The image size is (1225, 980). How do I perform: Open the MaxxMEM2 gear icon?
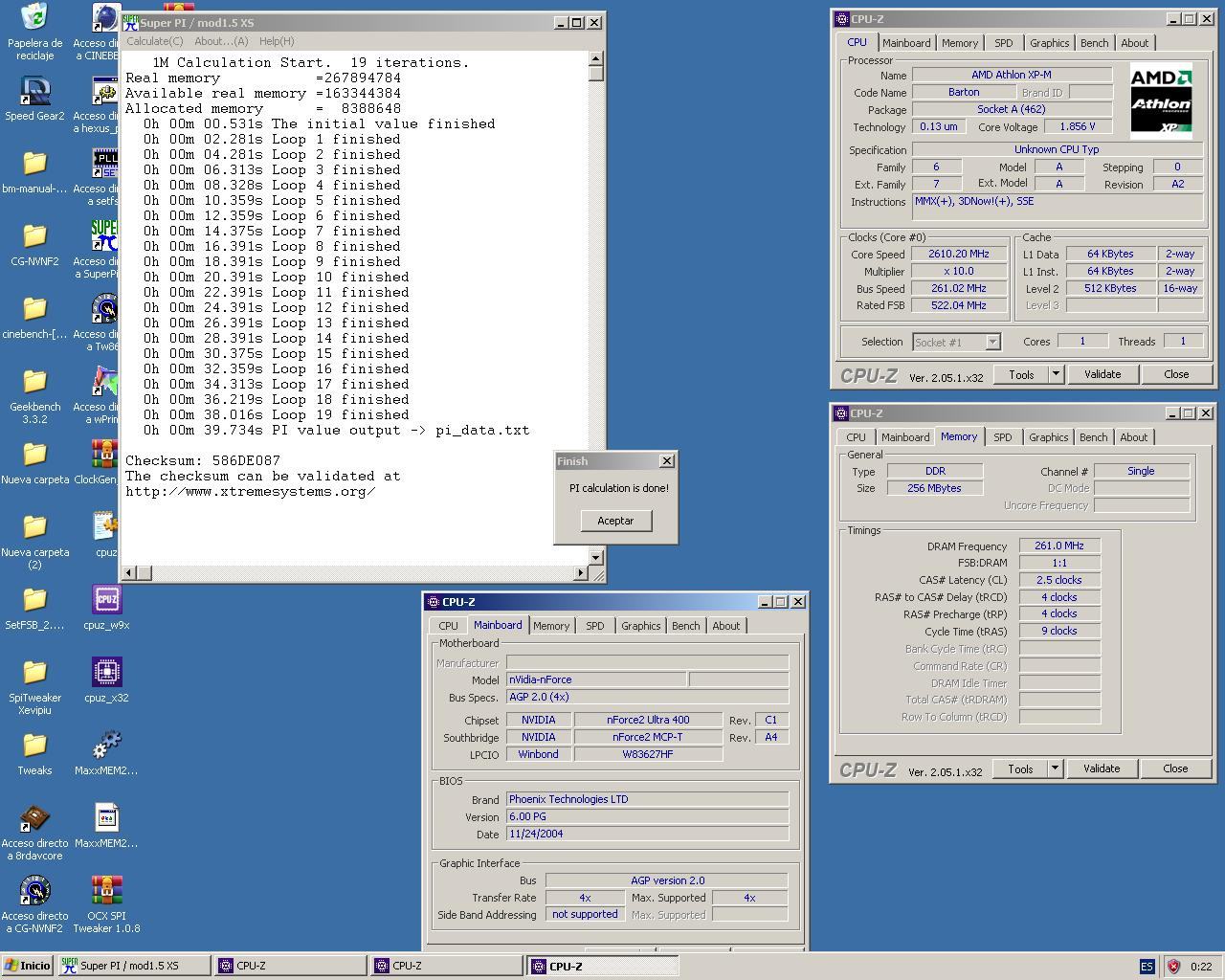(106, 746)
